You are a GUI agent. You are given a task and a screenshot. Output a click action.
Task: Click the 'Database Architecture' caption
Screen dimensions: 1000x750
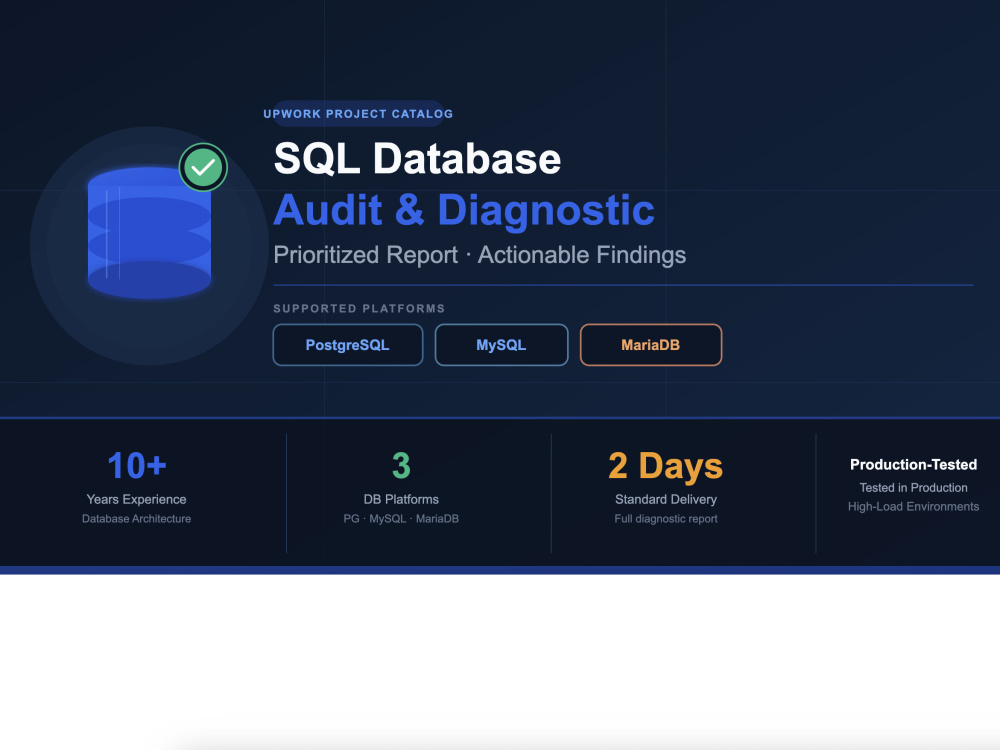(x=136, y=519)
